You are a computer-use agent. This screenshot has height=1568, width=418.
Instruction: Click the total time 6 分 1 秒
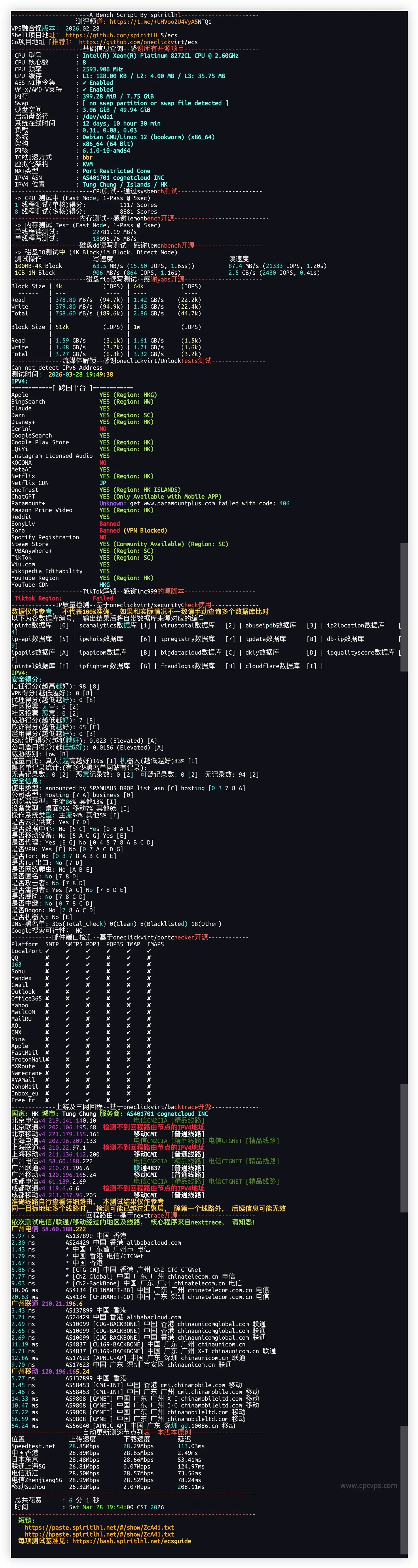[x=84, y=1500]
